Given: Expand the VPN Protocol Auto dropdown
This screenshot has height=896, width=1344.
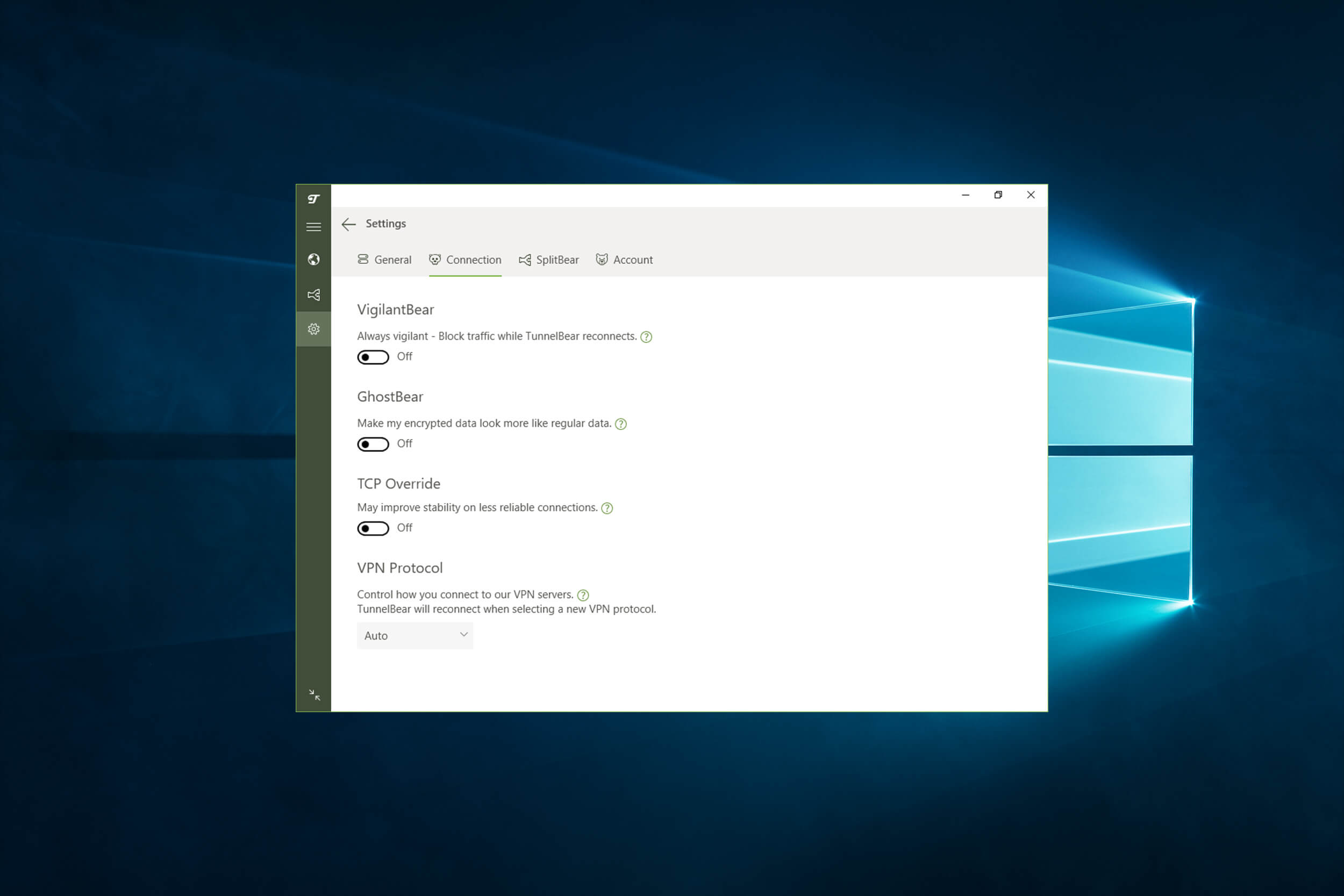Looking at the screenshot, I should [x=415, y=635].
